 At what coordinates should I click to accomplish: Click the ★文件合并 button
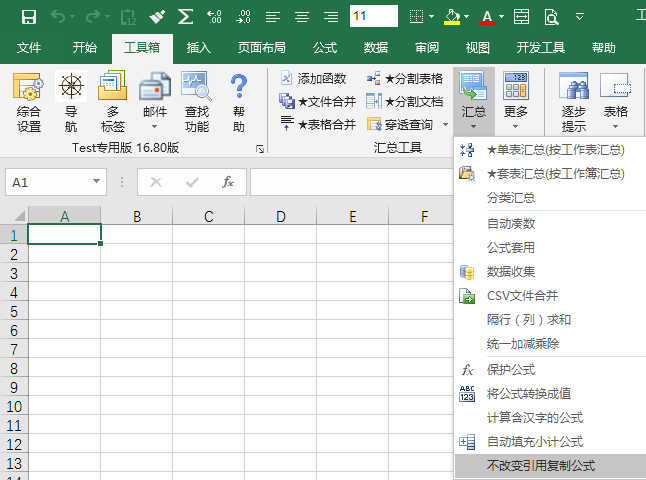[317, 101]
